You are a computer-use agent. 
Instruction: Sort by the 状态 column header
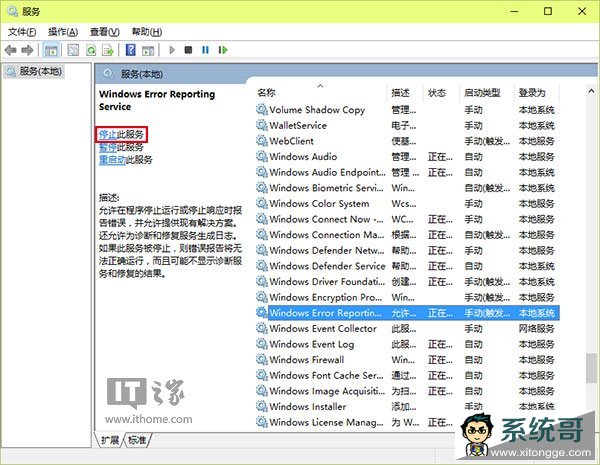pos(437,93)
